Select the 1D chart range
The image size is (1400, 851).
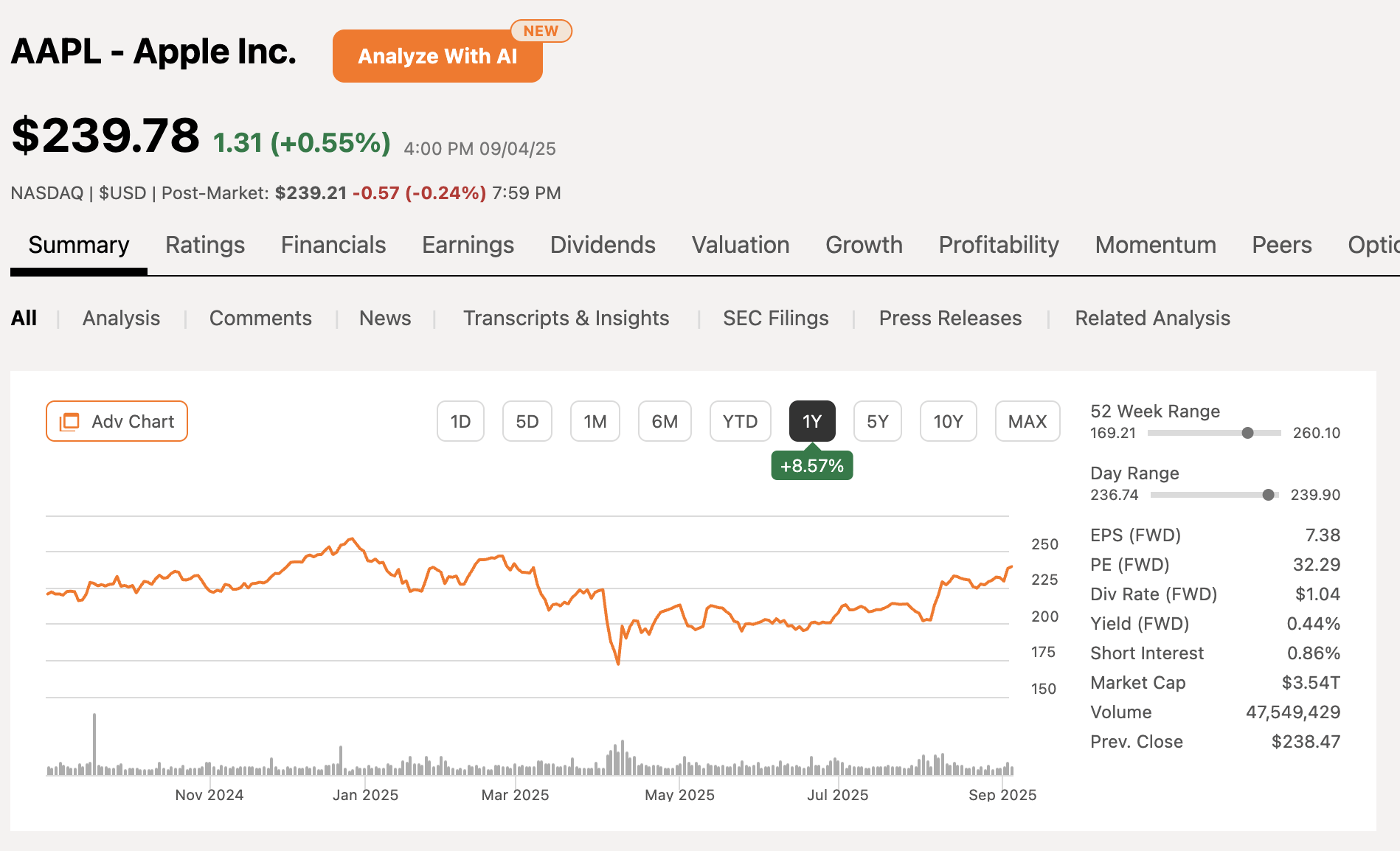click(x=460, y=421)
